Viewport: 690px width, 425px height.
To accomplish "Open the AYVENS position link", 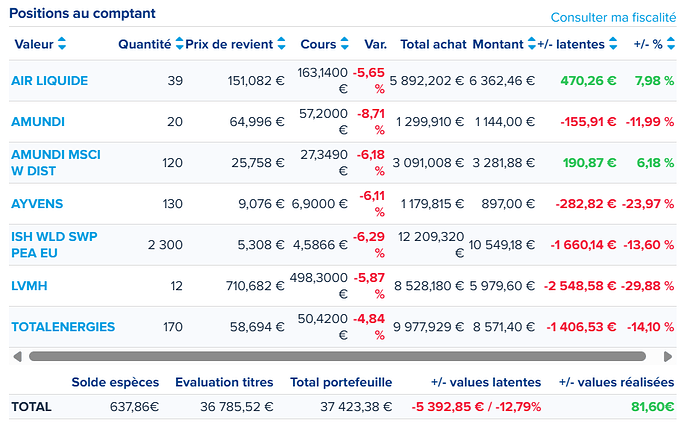I will pyautogui.click(x=37, y=204).
